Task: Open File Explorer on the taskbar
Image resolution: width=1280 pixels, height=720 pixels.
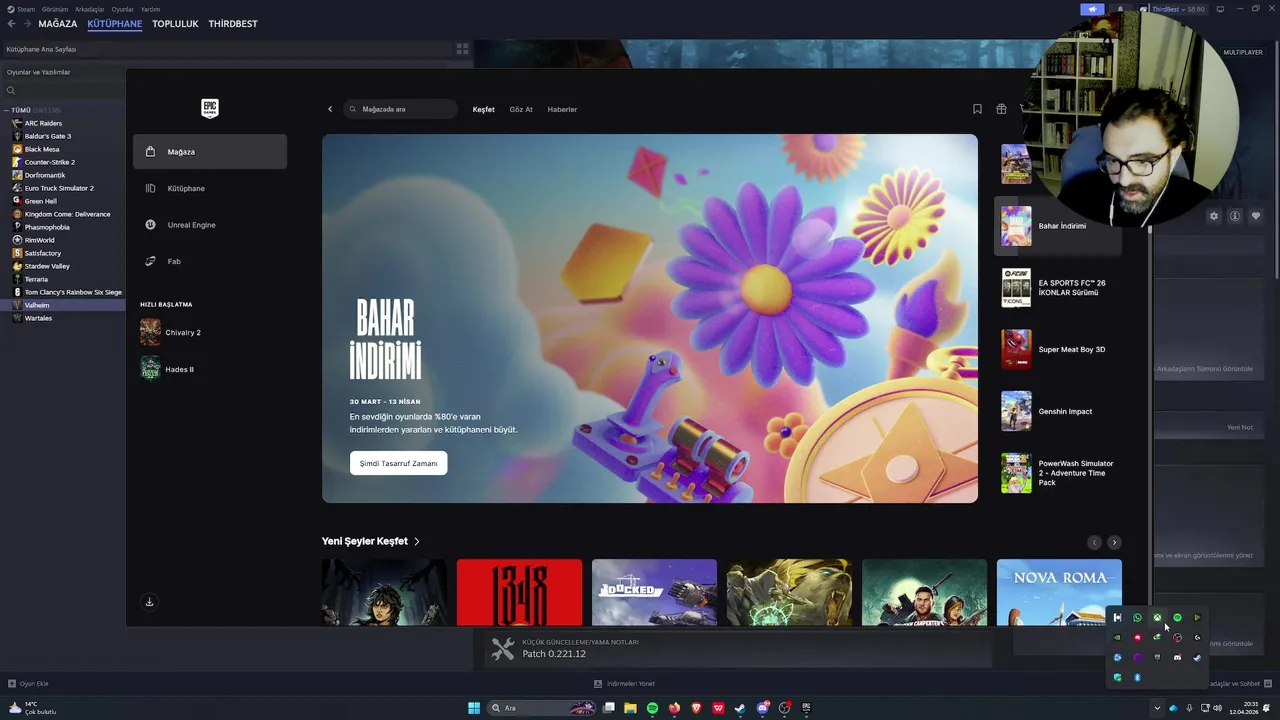Action: [x=630, y=708]
